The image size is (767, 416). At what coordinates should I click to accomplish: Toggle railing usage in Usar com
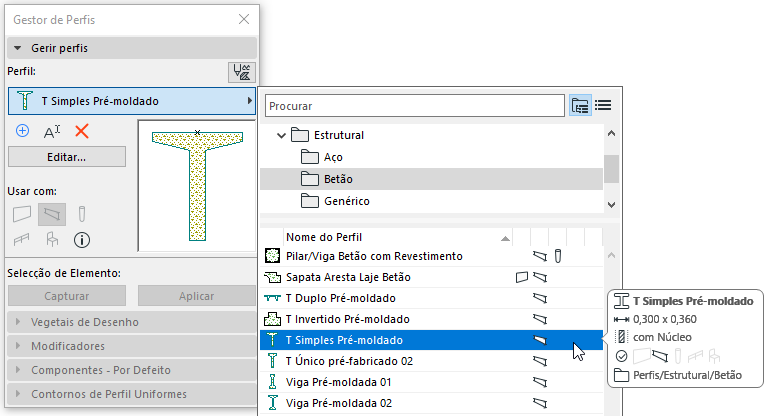point(22,240)
